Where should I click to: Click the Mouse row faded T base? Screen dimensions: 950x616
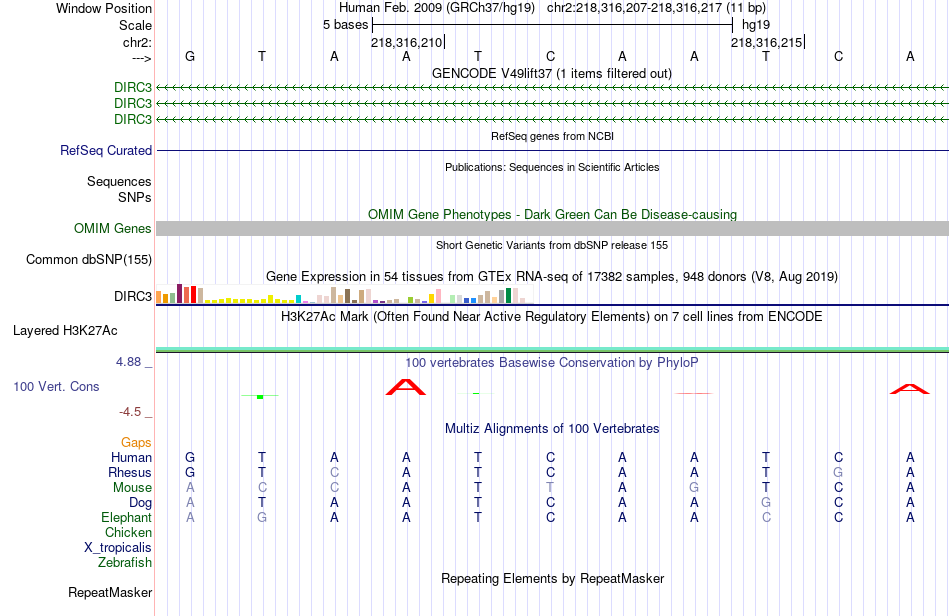[x=550, y=488]
